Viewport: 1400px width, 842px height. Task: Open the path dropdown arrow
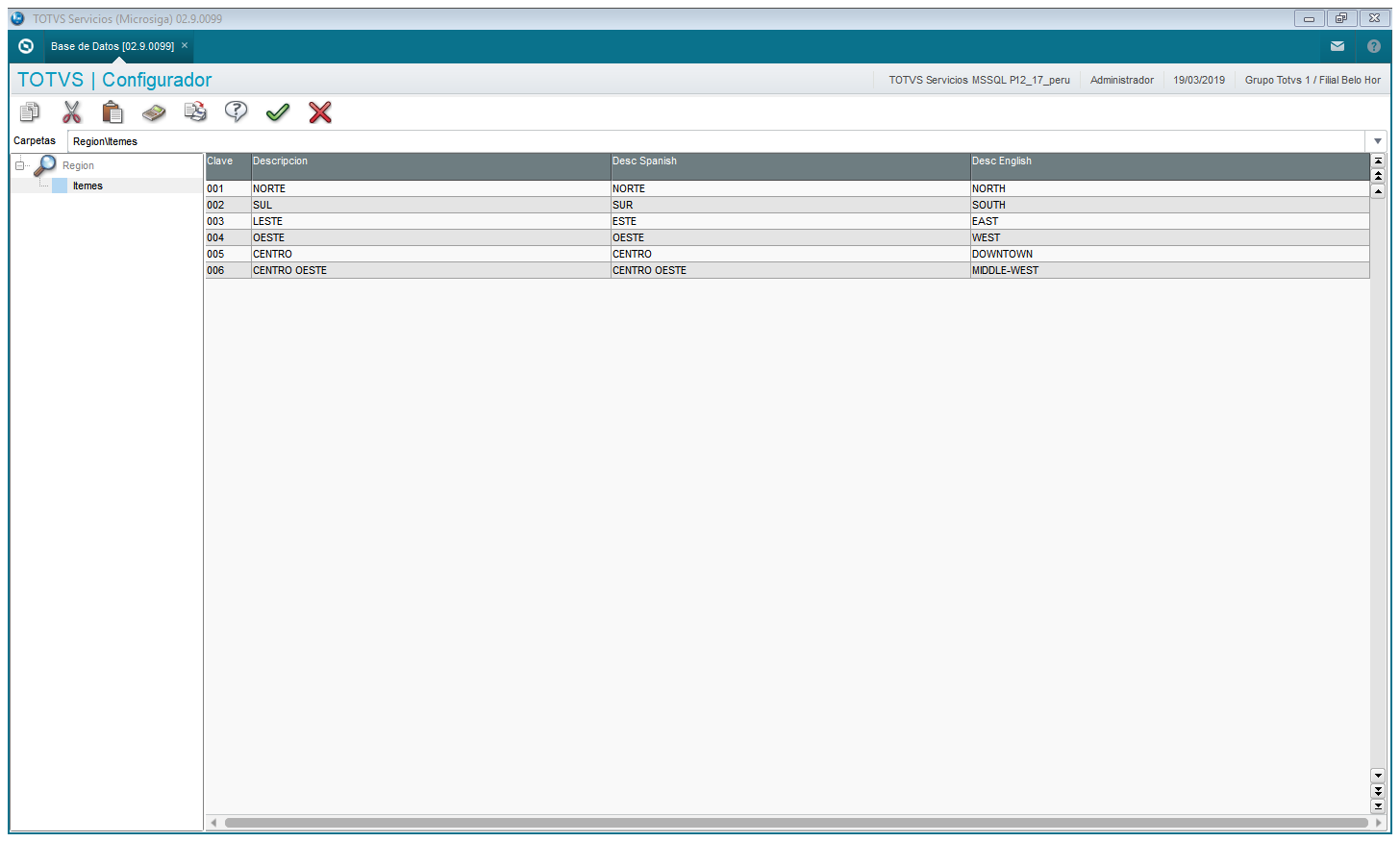click(1377, 141)
